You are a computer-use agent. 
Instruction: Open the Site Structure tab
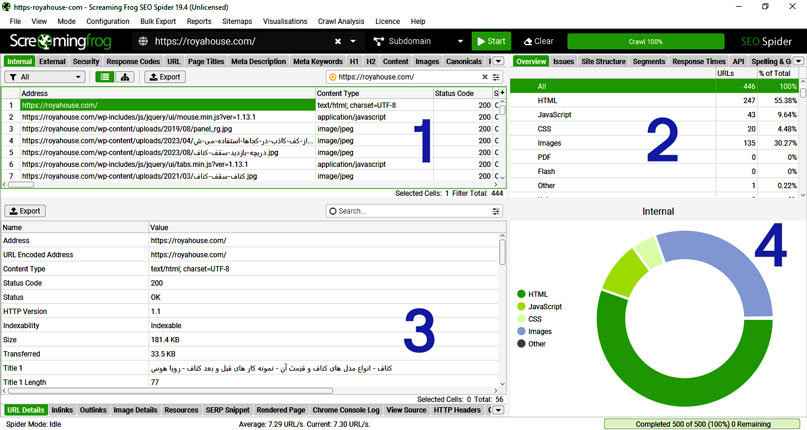pyautogui.click(x=603, y=61)
